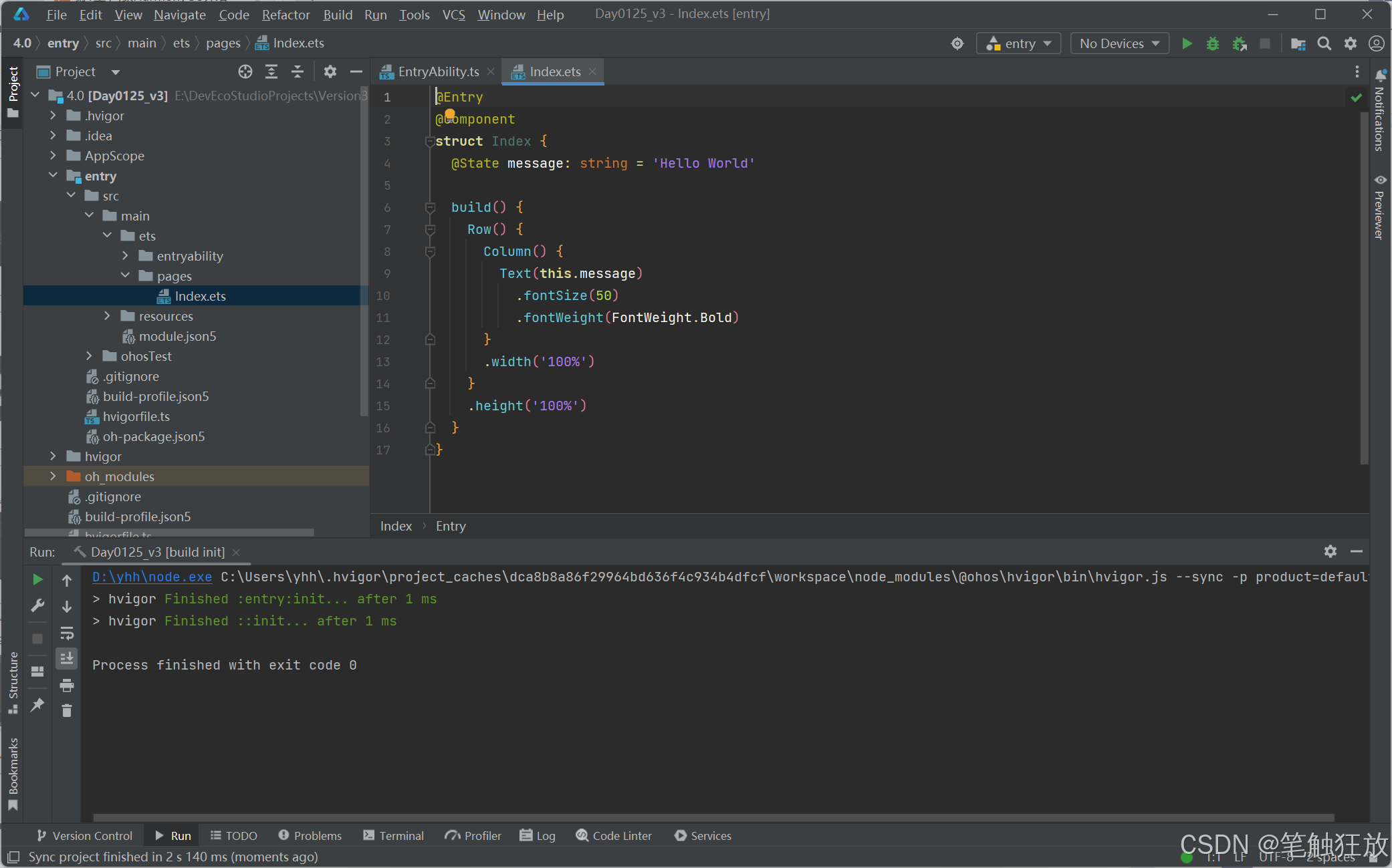Click the Stop square icon in toolbar
Screen dimensions: 1392x868
[1265, 43]
